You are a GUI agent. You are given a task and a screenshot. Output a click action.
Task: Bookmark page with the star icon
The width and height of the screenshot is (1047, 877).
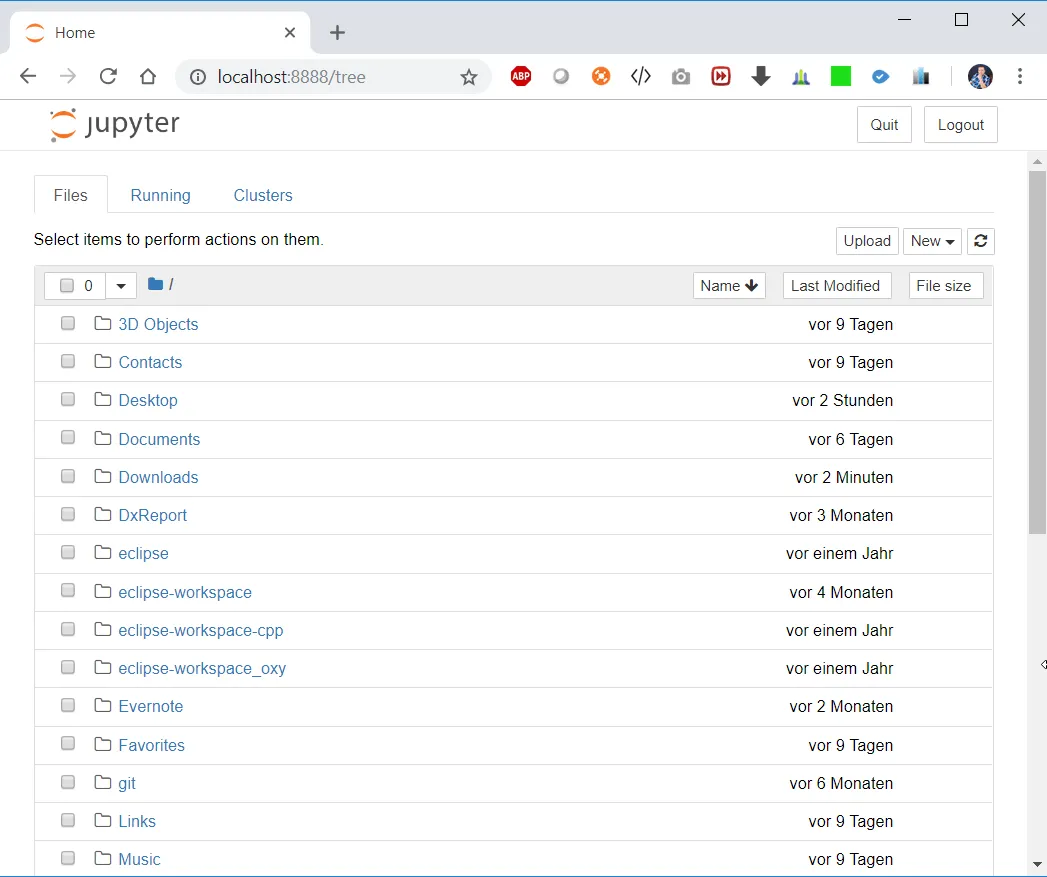coord(469,77)
